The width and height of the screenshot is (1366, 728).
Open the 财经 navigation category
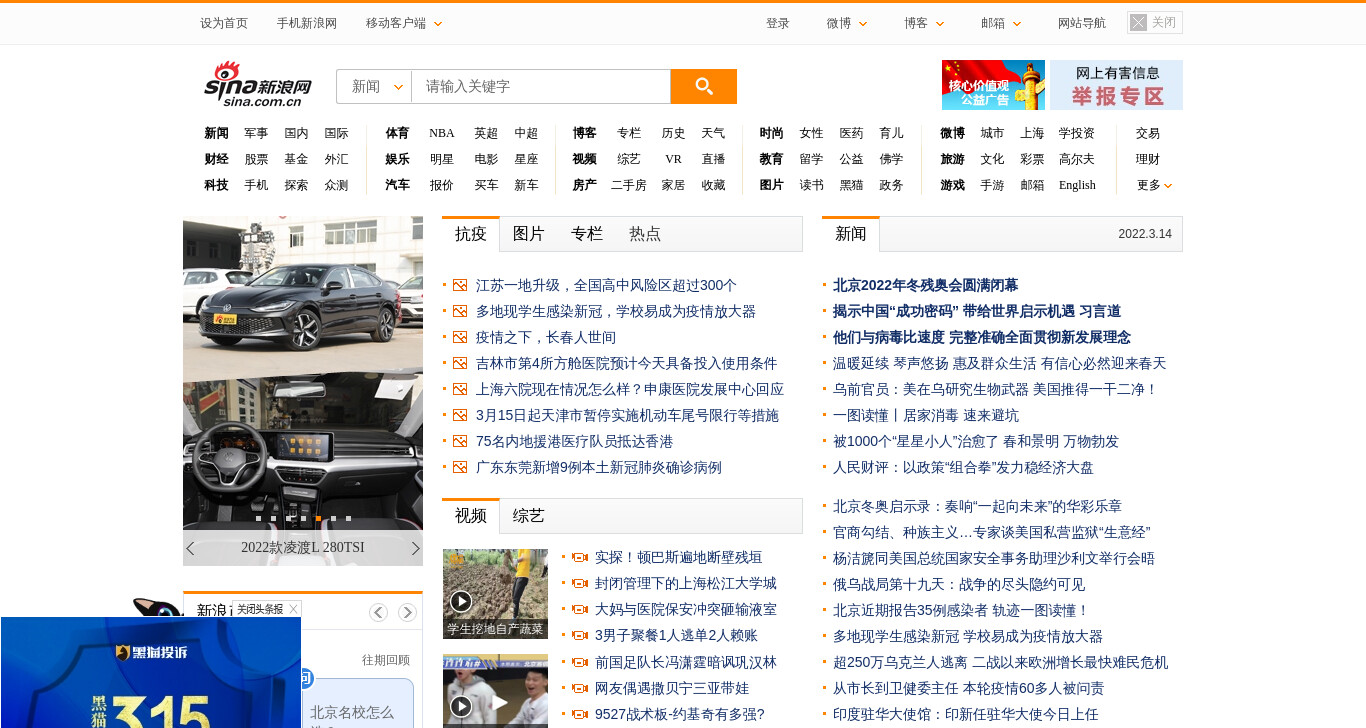(x=216, y=159)
